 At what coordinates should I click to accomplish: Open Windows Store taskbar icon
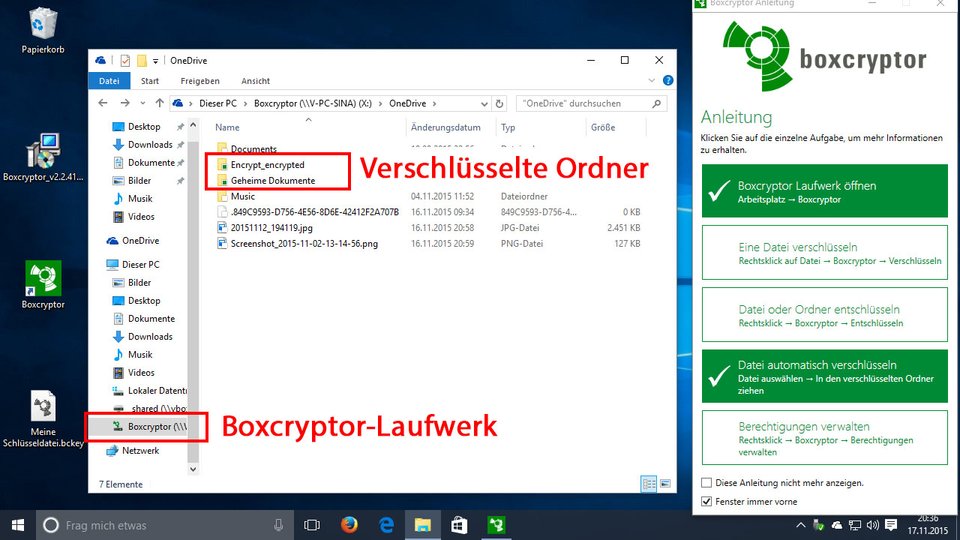point(459,525)
